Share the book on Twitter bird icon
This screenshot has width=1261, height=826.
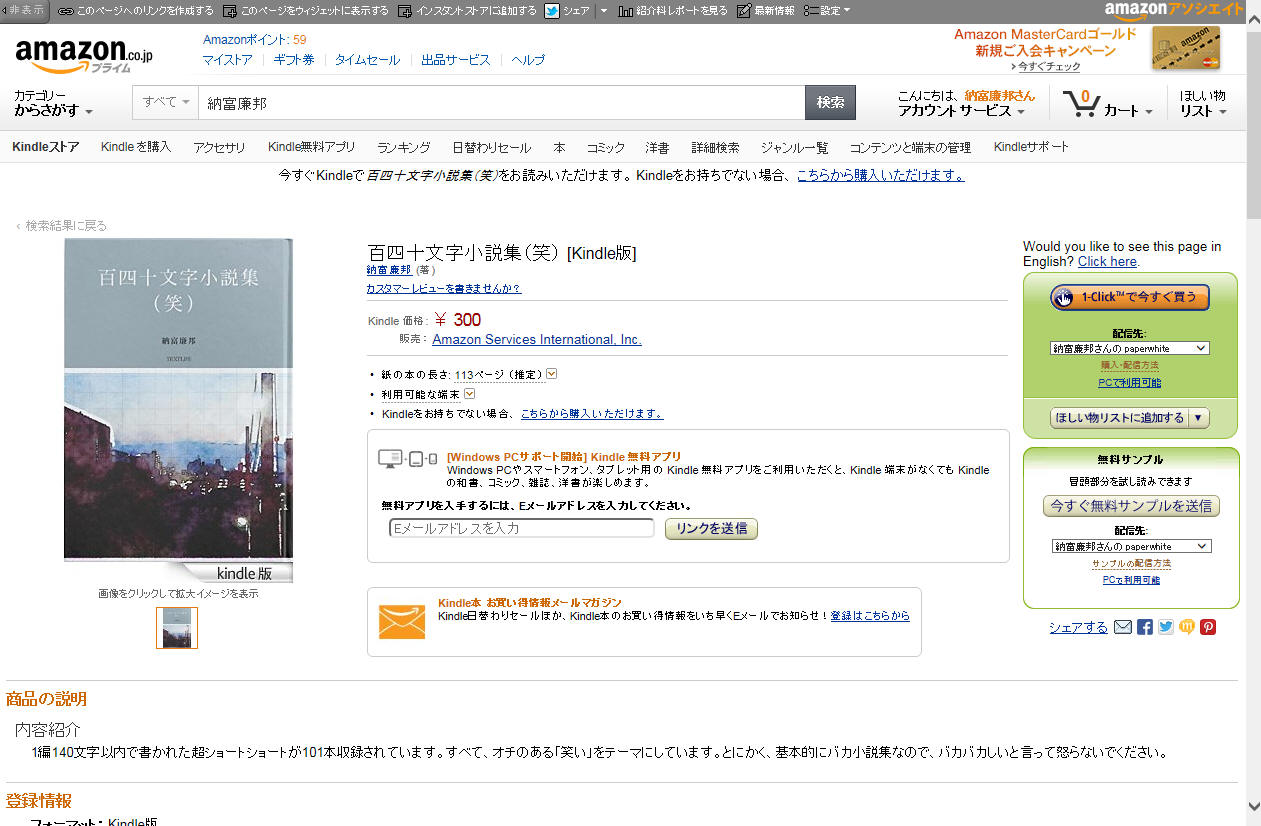click(1166, 627)
